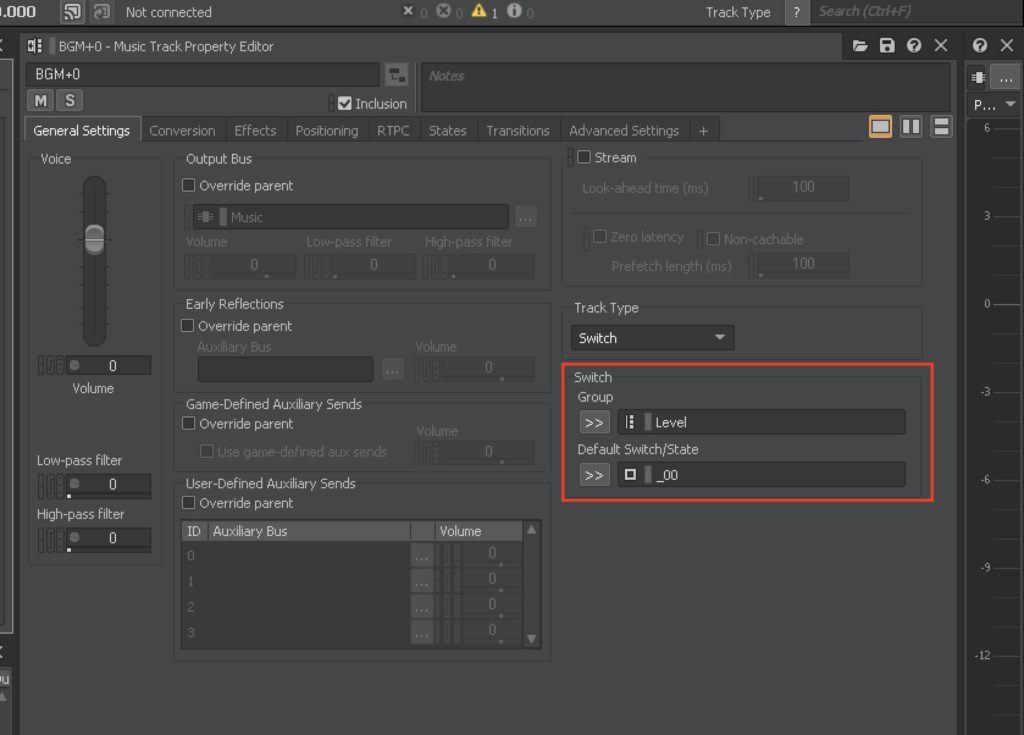This screenshot has height=735, width=1024.
Task: Click the errors X icon in top bar
Action: point(408,11)
